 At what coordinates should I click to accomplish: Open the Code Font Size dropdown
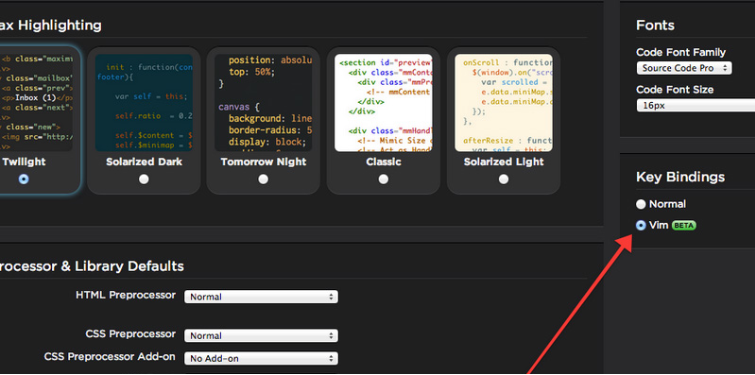pos(696,105)
